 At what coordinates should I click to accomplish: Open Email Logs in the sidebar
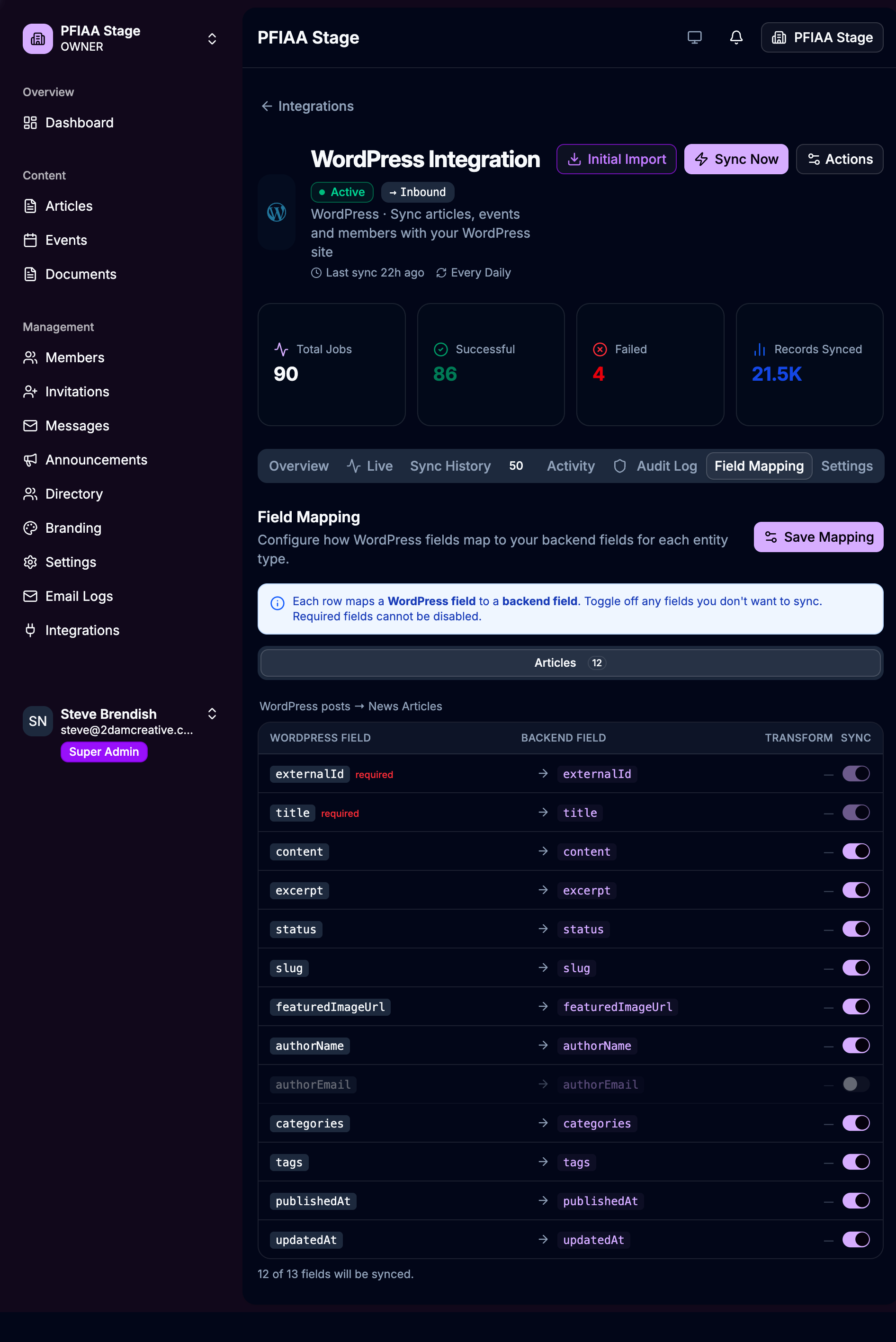[x=79, y=596]
